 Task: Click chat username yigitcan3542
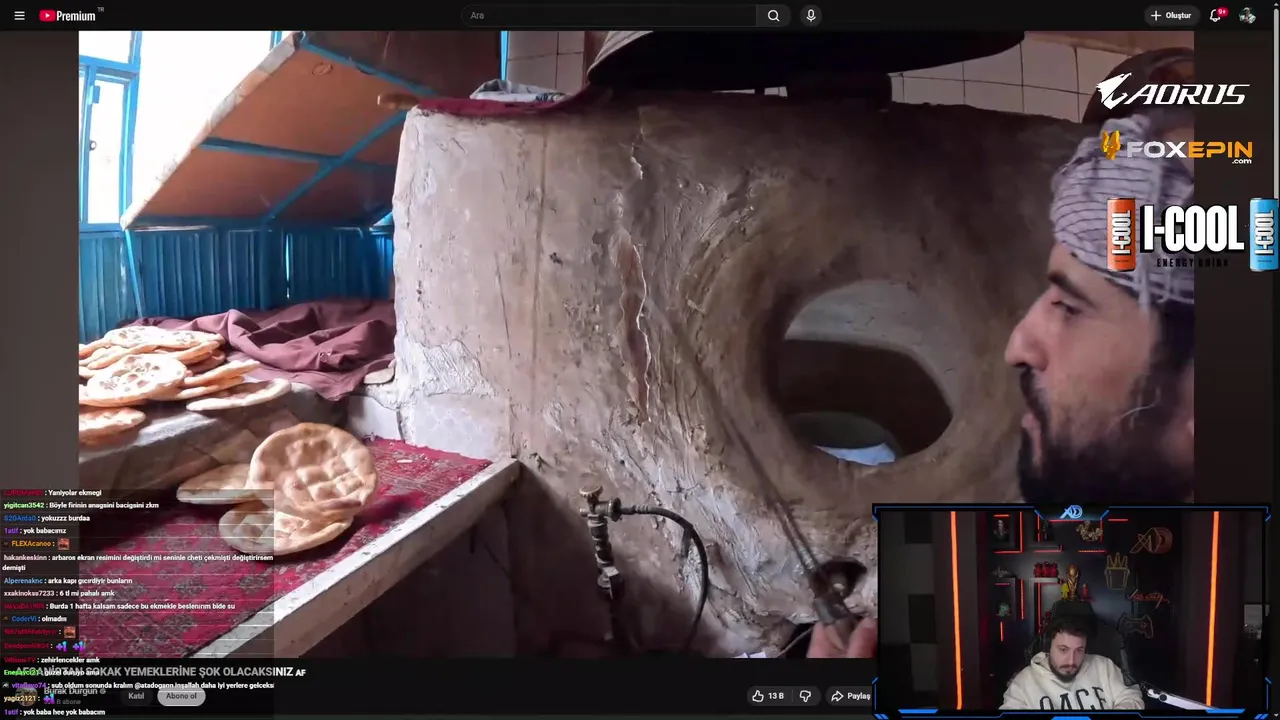[x=24, y=505]
